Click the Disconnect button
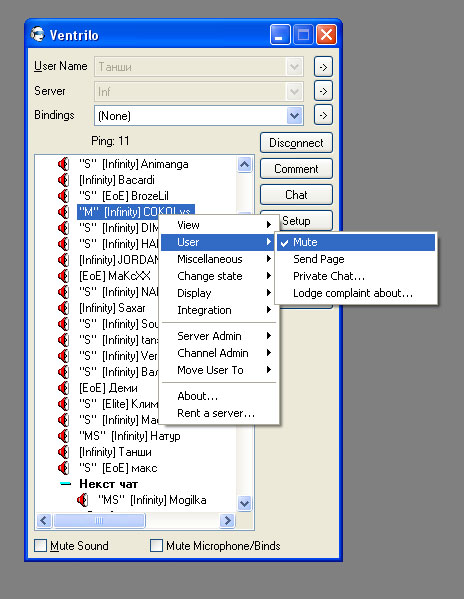The image size is (464, 599). coord(296,143)
